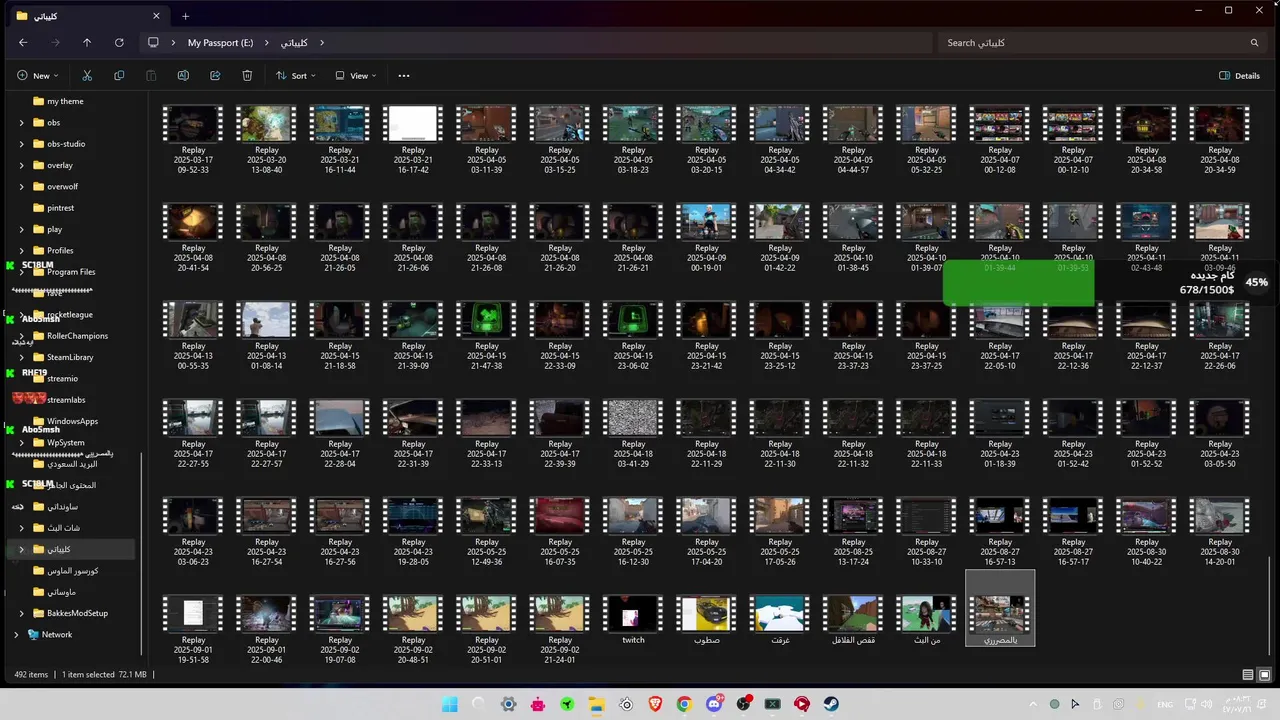Open the Windows Start menu
The image size is (1280, 720).
tap(449, 704)
